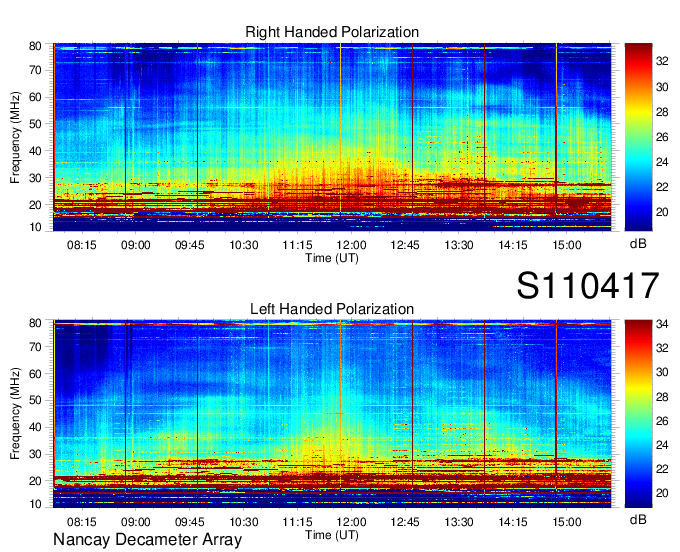
Task: Click the '09:00' time tick of right-handed plot
Action: click(x=135, y=245)
